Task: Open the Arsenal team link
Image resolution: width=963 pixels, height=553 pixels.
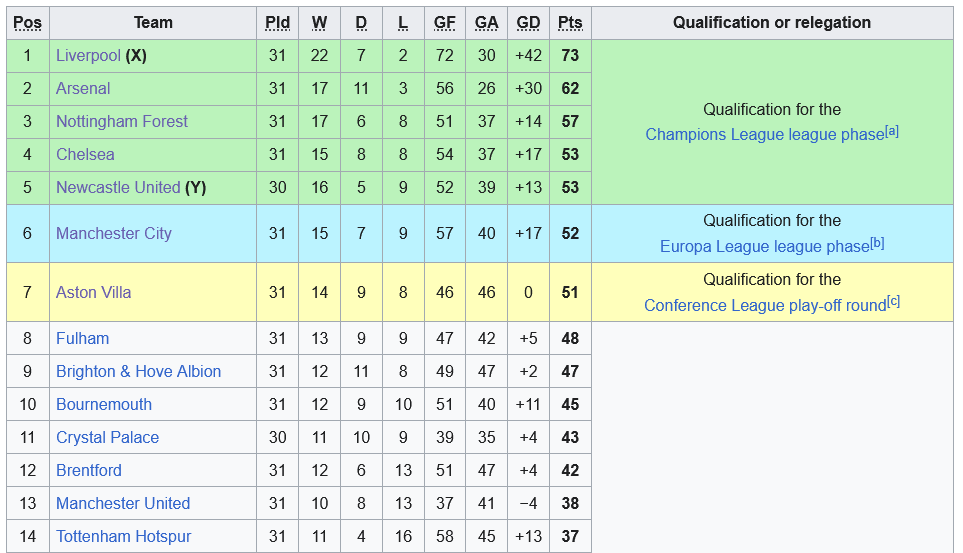Action: 83,88
